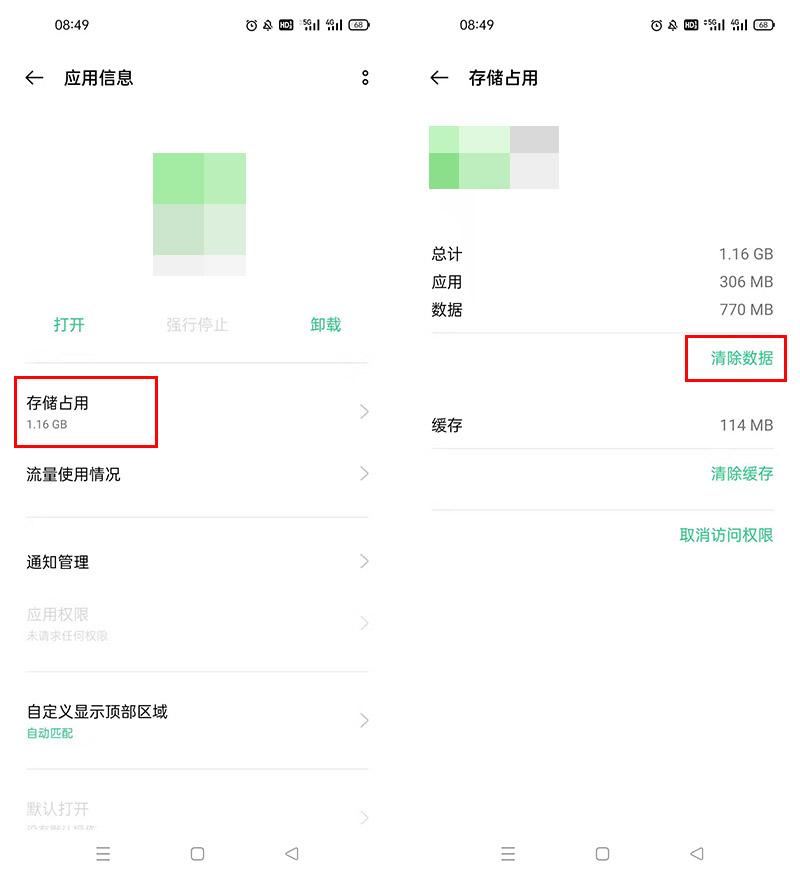Tap 卸载 to uninstall the app
The width and height of the screenshot is (800, 878).
tap(325, 324)
